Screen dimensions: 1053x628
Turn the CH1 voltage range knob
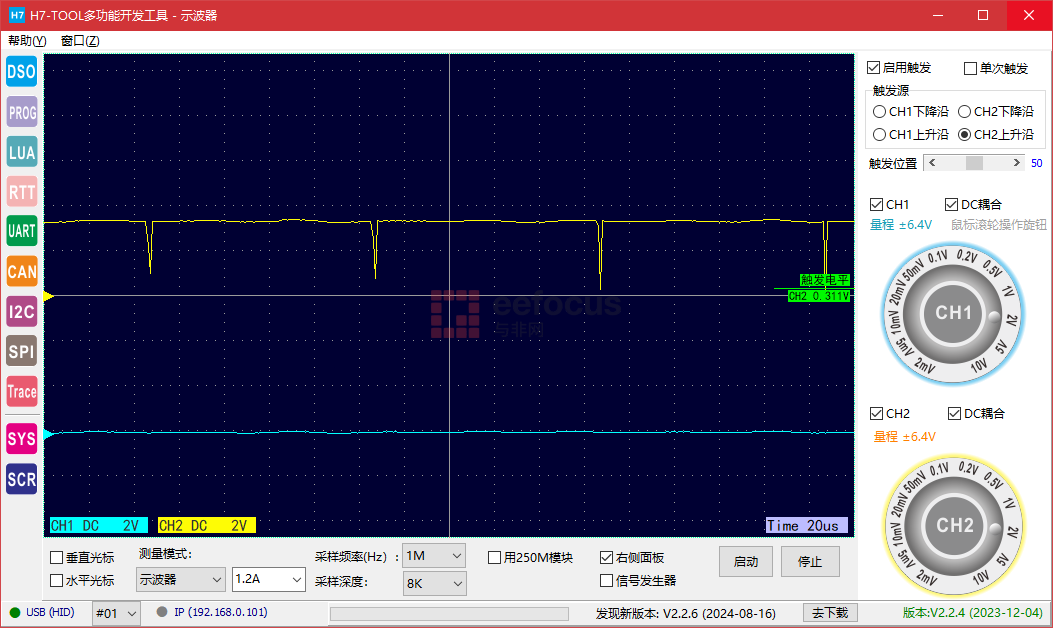click(953, 313)
